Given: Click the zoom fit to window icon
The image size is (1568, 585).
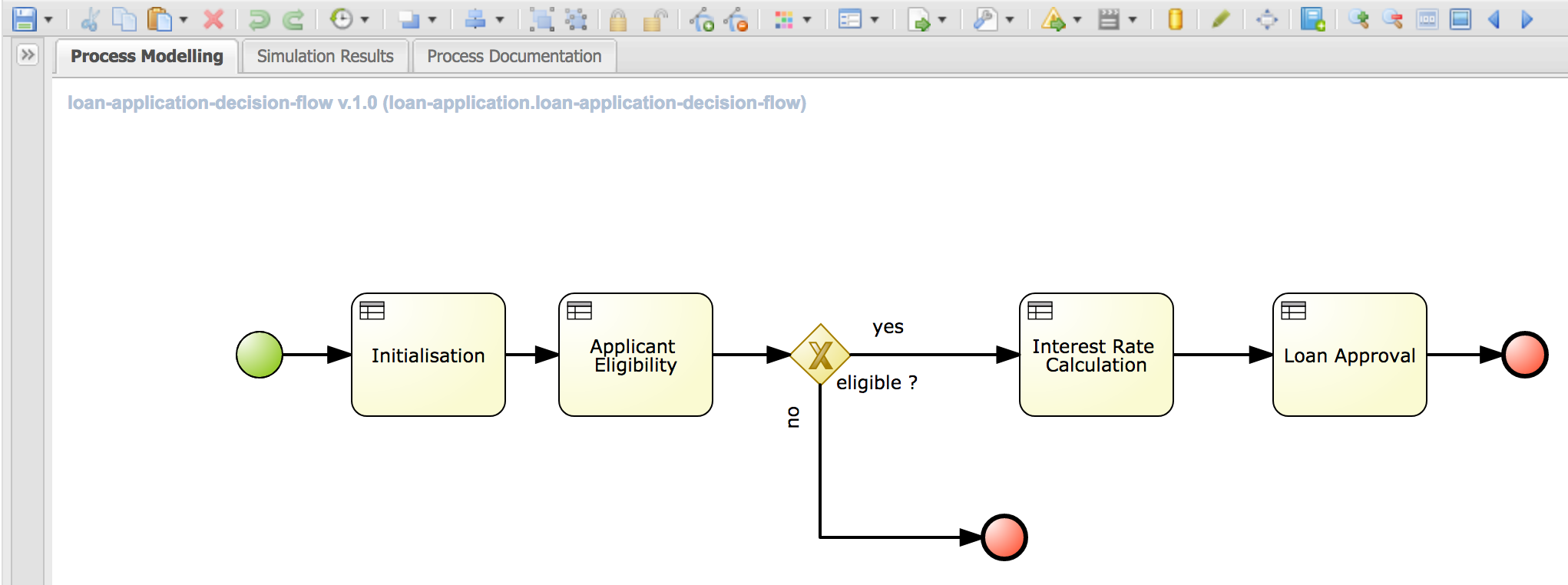Looking at the screenshot, I should tap(1460, 19).
